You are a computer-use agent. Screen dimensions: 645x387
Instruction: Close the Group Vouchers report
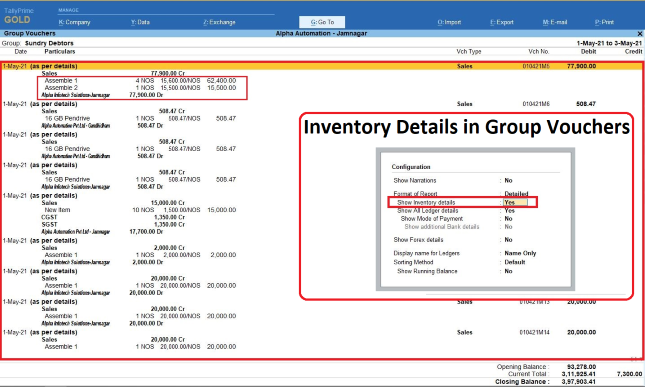(x=640, y=33)
